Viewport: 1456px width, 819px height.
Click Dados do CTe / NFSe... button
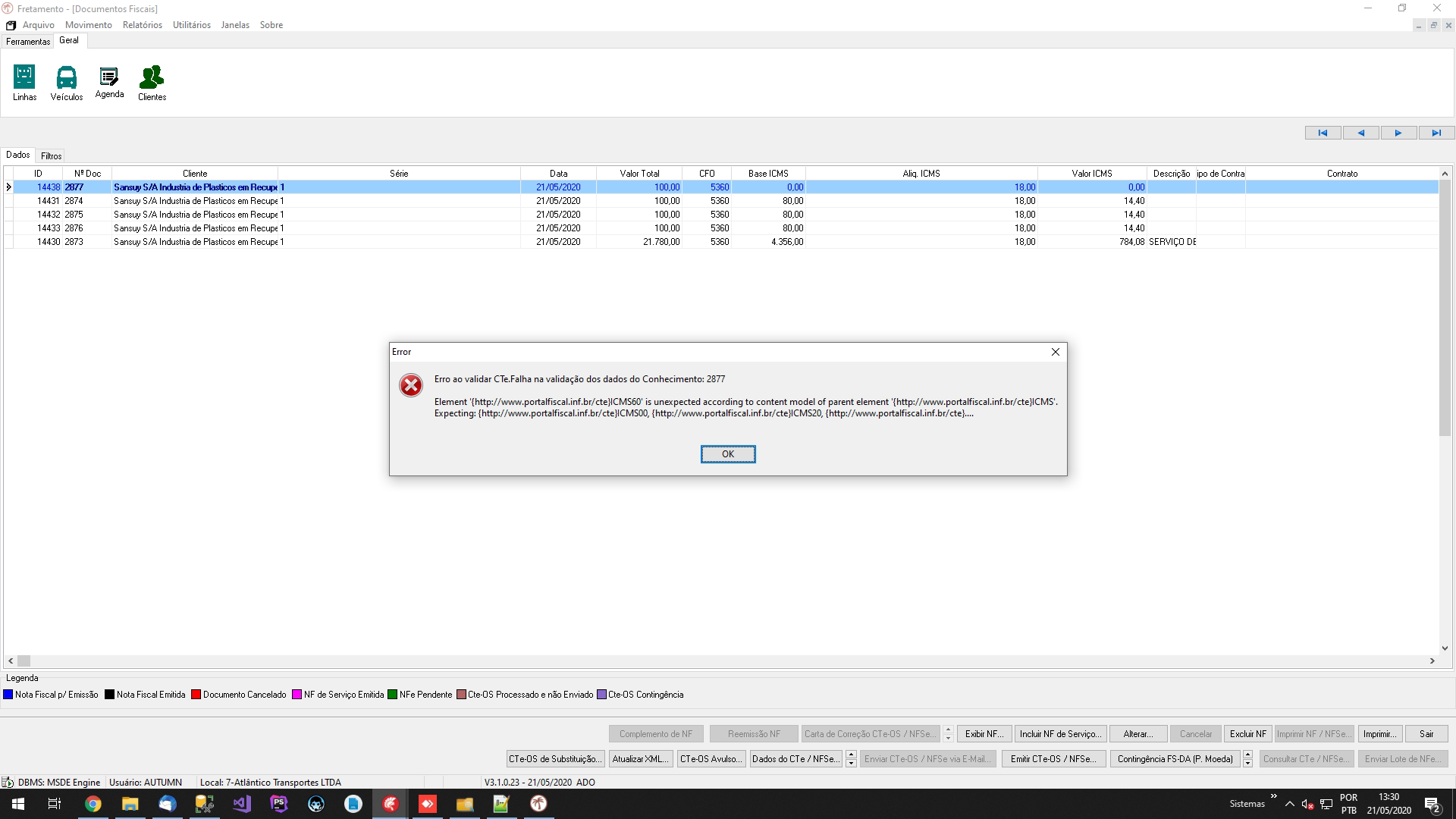pos(795,758)
